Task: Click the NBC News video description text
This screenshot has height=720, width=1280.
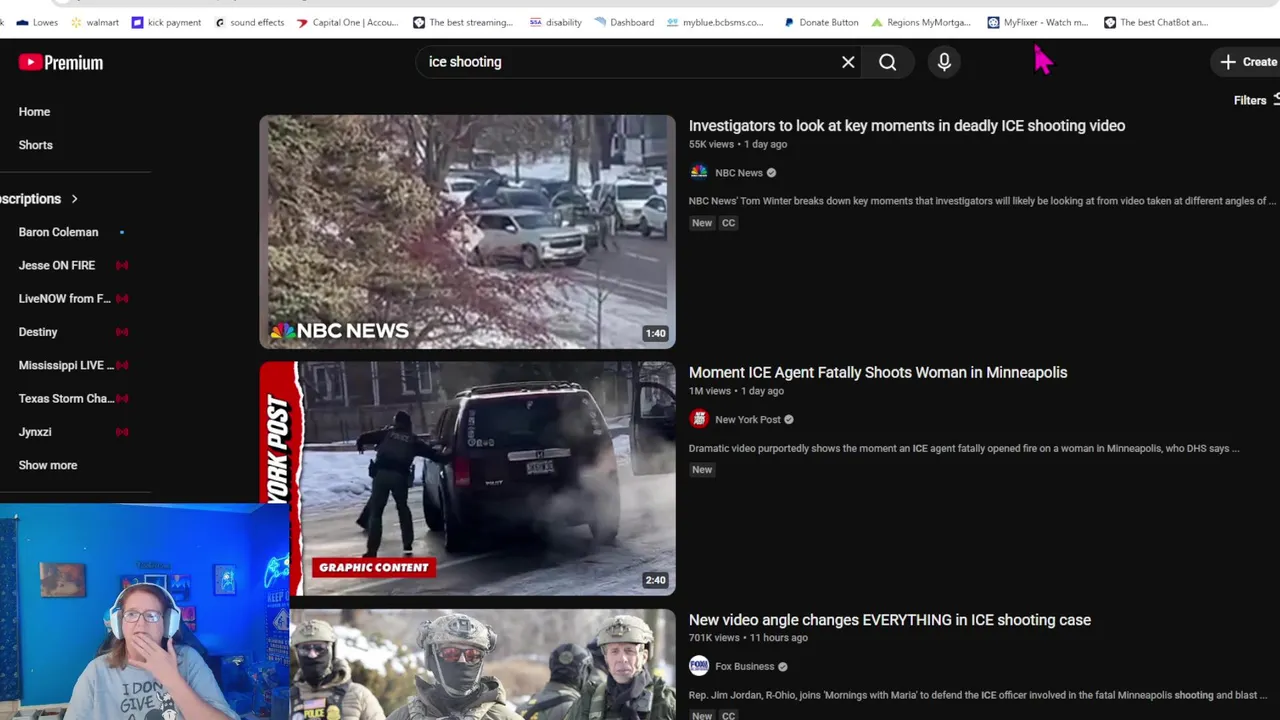Action: click(x=982, y=201)
